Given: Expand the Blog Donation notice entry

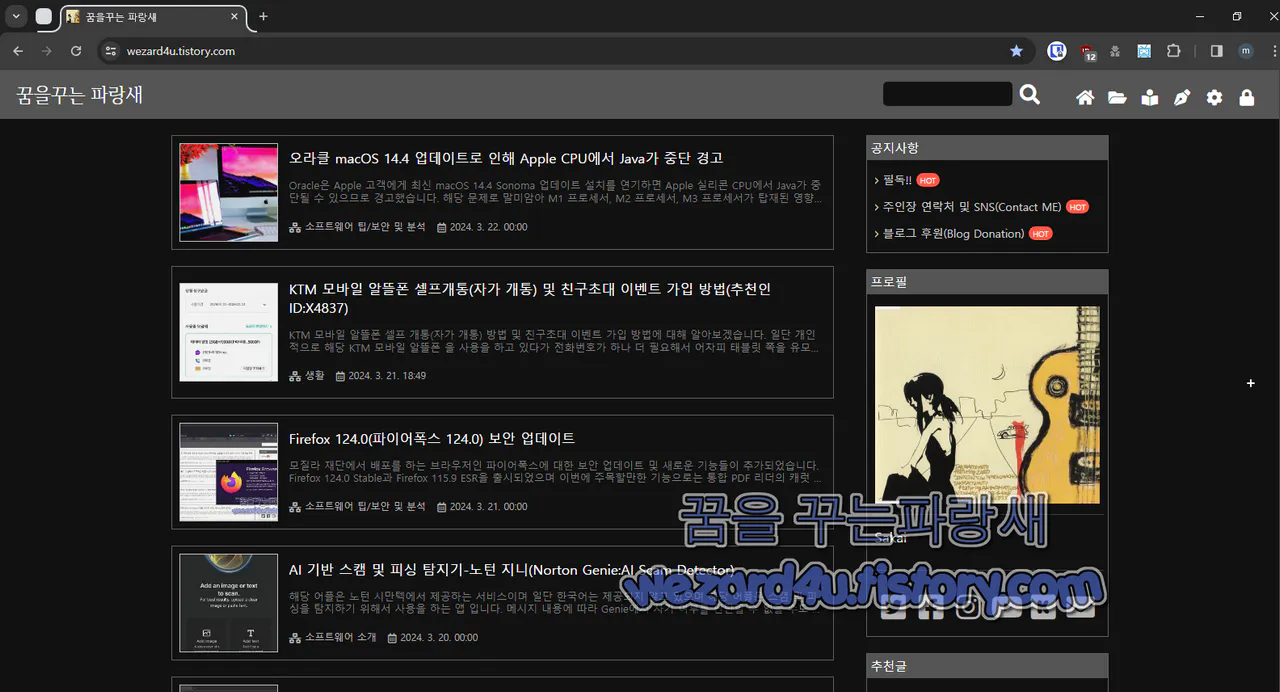Looking at the screenshot, I should point(959,233).
